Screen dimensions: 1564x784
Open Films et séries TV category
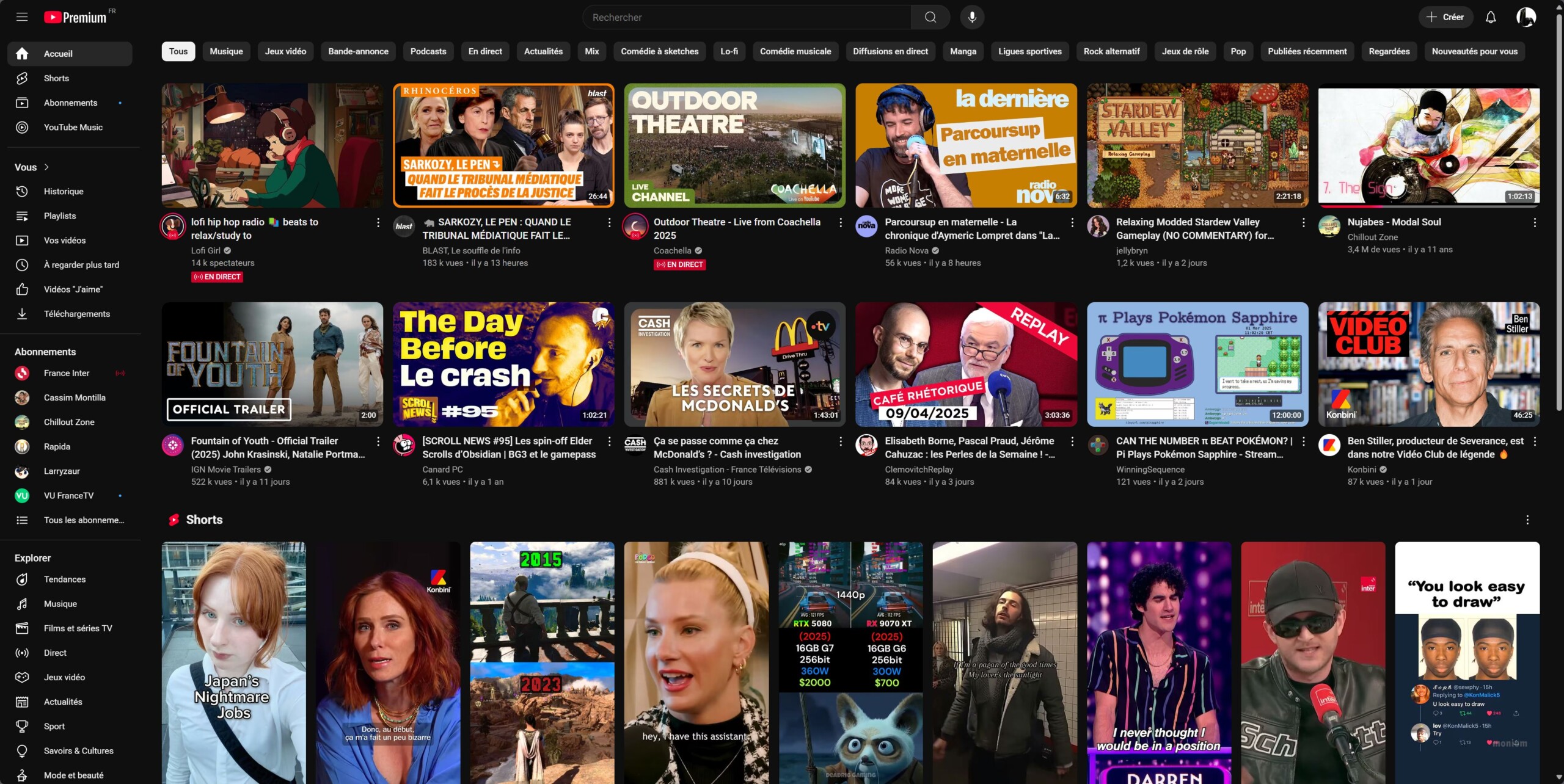(x=70, y=628)
